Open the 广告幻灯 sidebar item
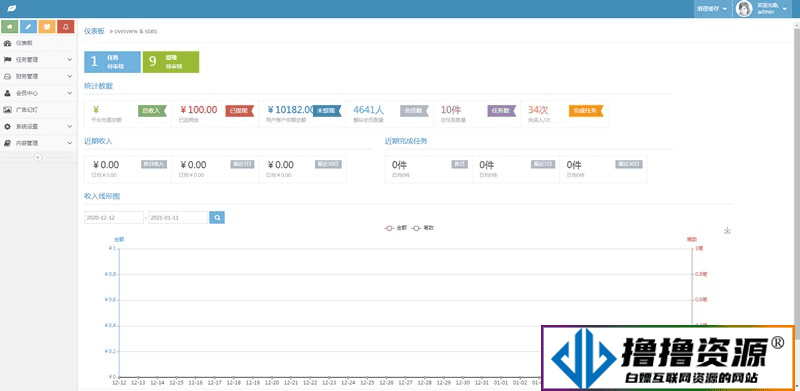Viewport: 800px width, 391px height. [x=39, y=110]
